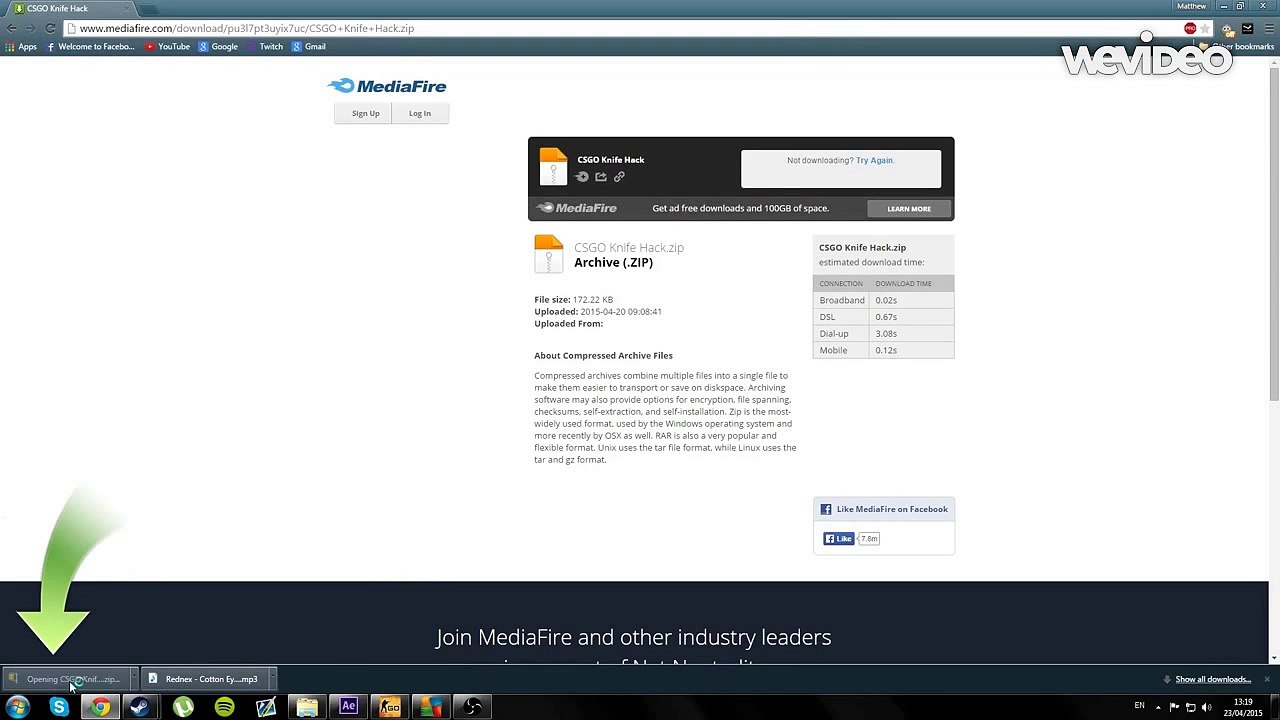Open the OBS taskbar icon

point(473,707)
